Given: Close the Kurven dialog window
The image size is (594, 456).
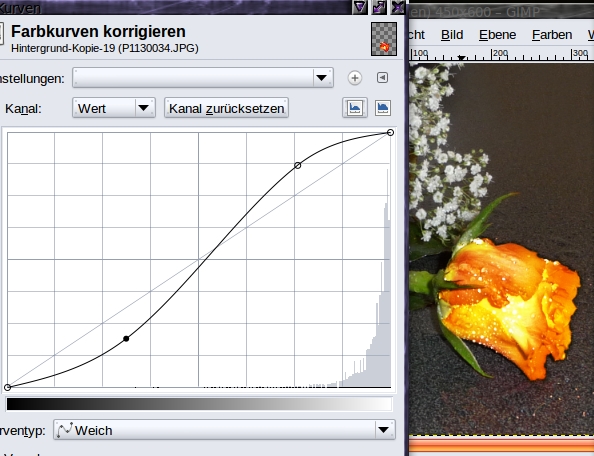Looking at the screenshot, I should coord(398,7).
